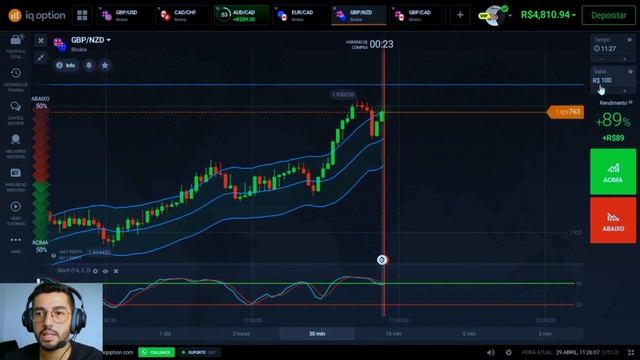Click the green Callback button

[x=156, y=352]
